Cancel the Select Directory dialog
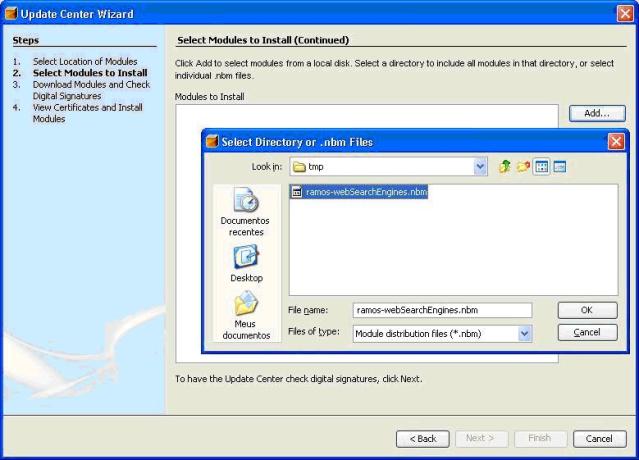The height and width of the screenshot is (460, 639). click(x=587, y=332)
